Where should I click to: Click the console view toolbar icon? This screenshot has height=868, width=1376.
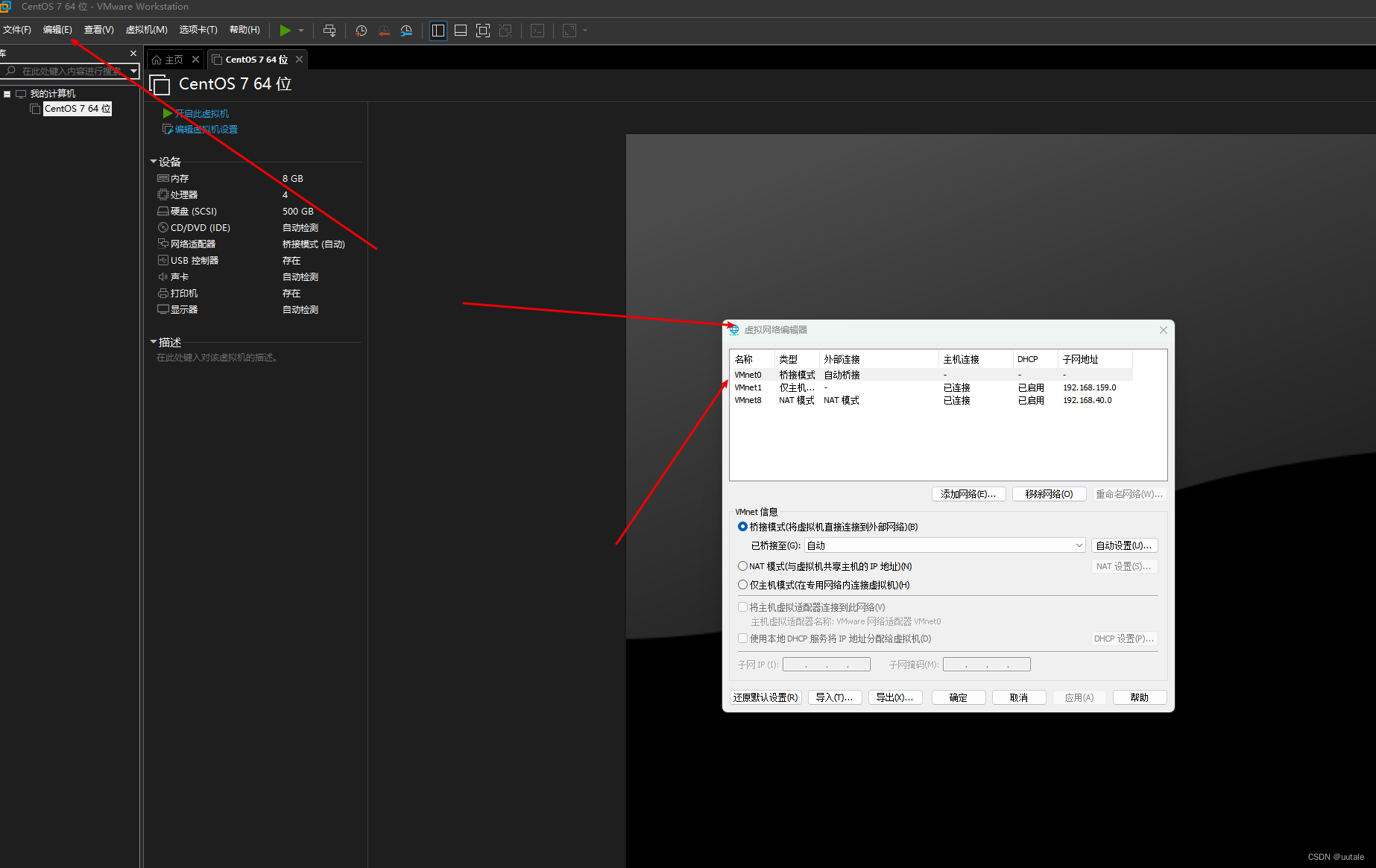point(537,31)
